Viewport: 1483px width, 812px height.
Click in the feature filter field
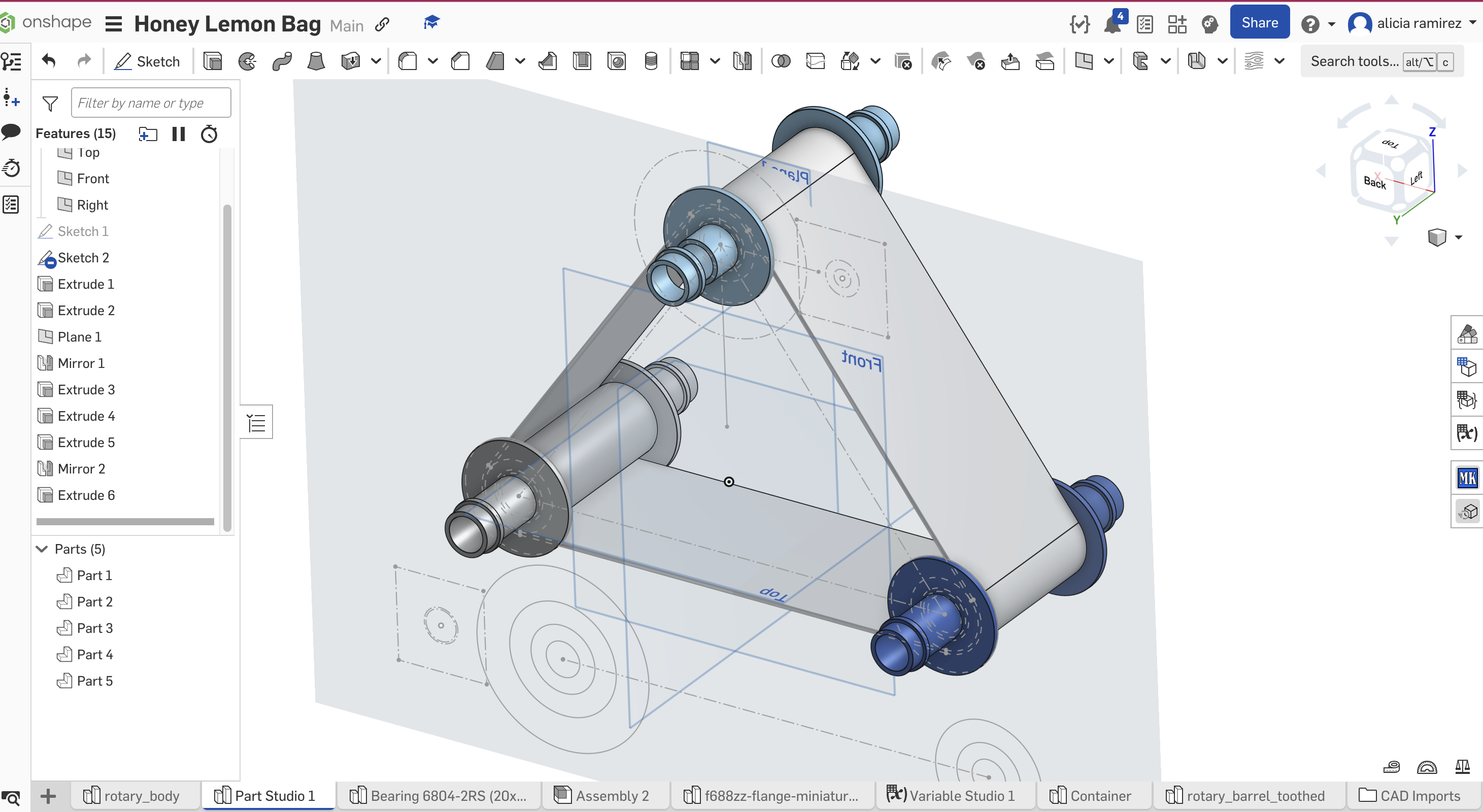pos(151,103)
